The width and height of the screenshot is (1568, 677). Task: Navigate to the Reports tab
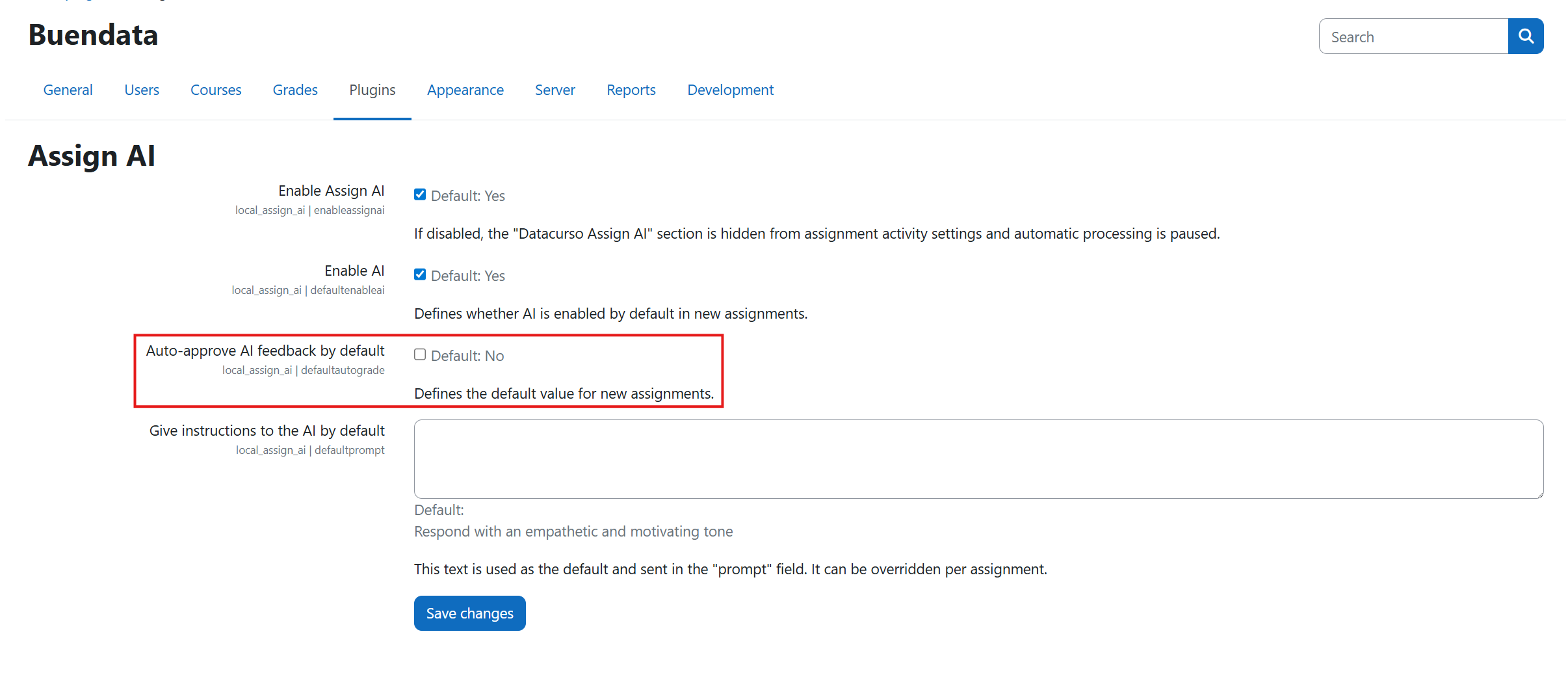pos(631,90)
